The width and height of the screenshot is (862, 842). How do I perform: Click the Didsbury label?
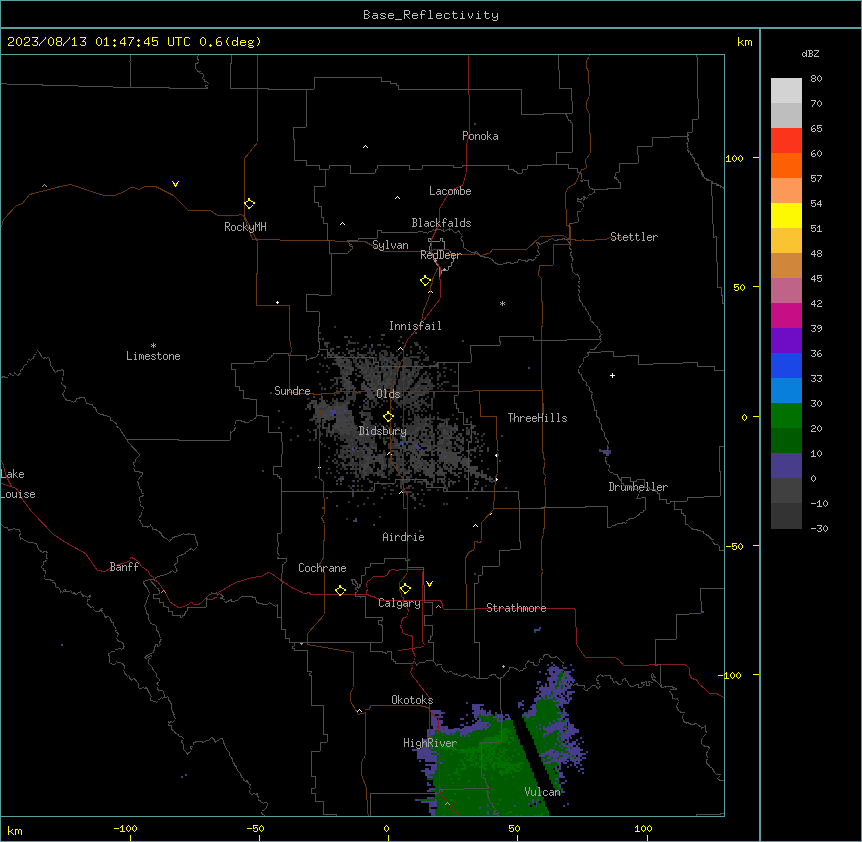point(383,431)
